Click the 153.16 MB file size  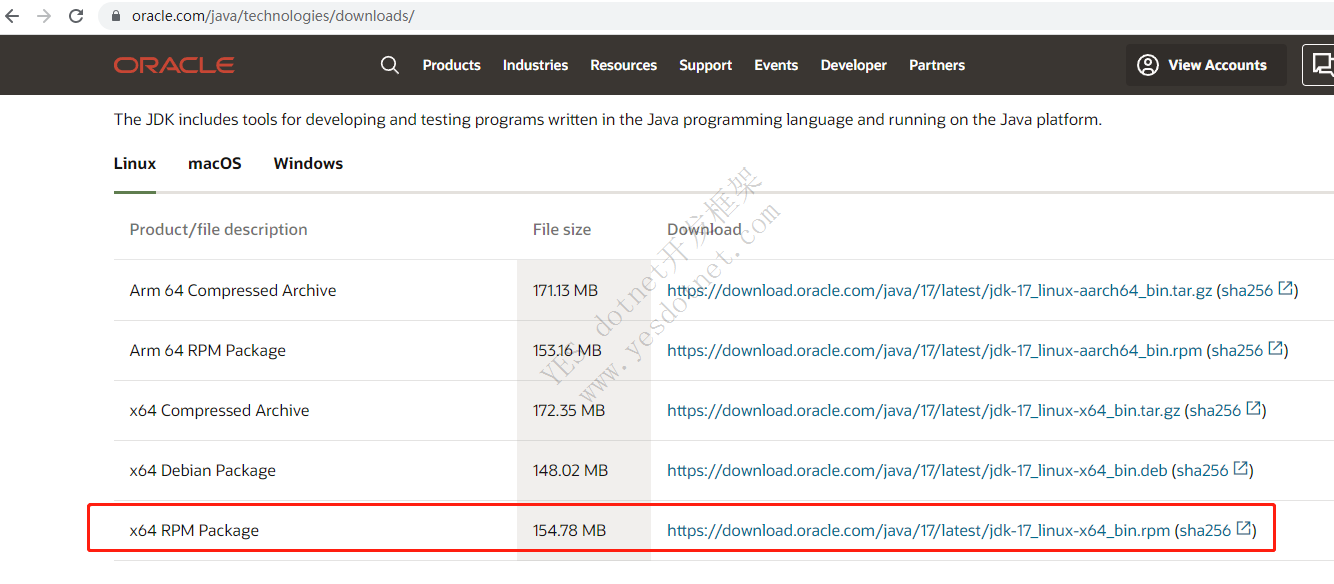point(567,351)
